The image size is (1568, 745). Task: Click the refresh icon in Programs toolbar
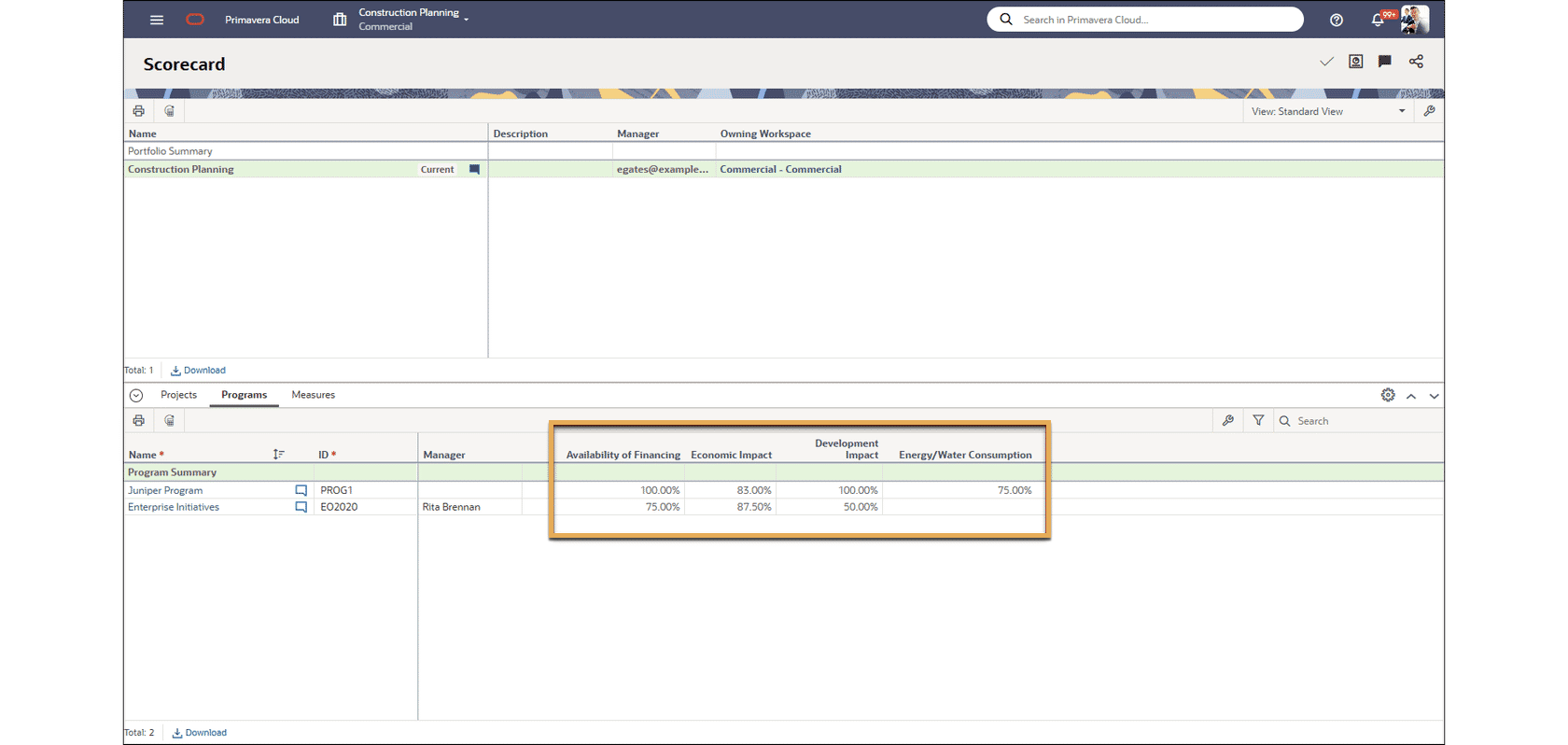(x=169, y=421)
